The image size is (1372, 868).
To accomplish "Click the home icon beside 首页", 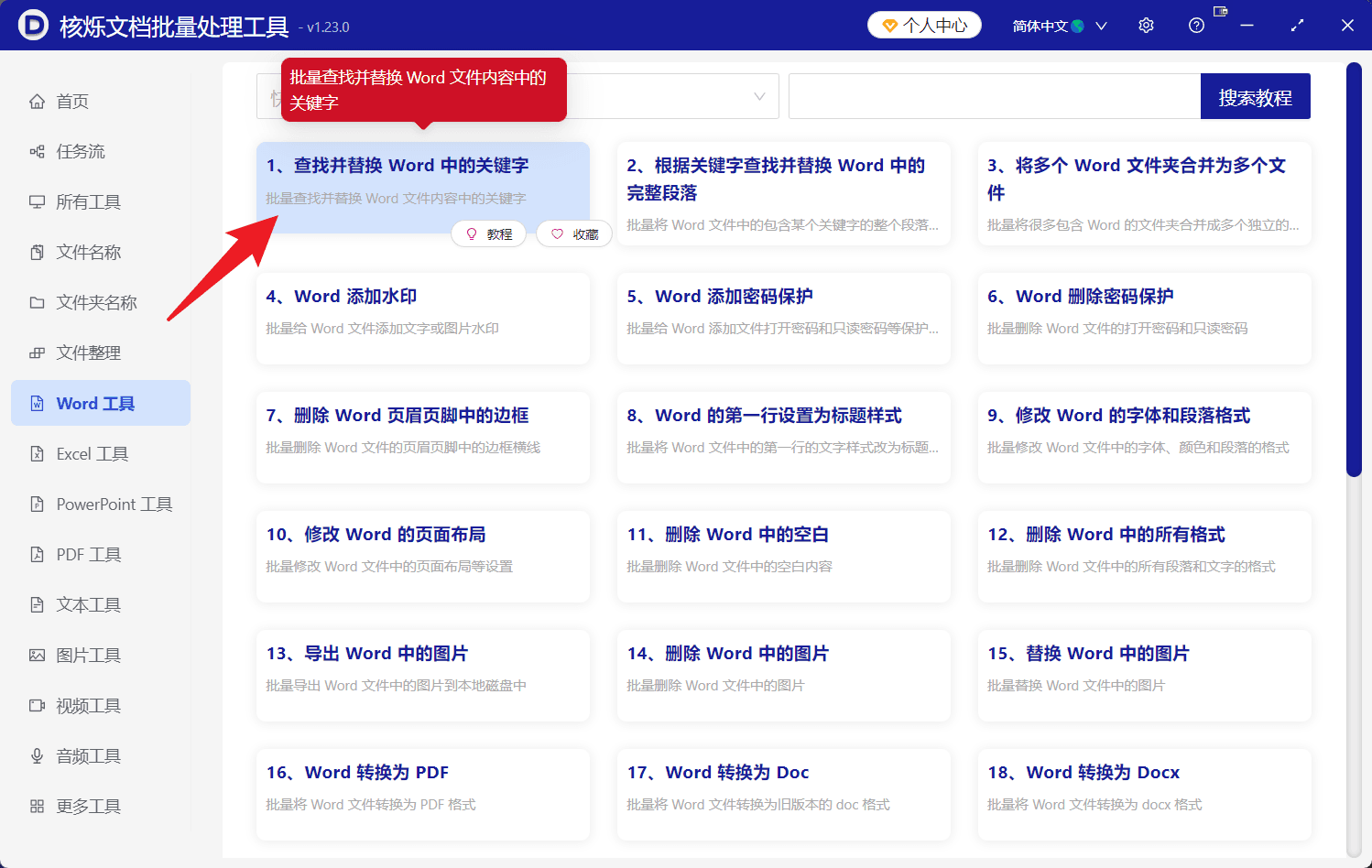I will tap(37, 102).
